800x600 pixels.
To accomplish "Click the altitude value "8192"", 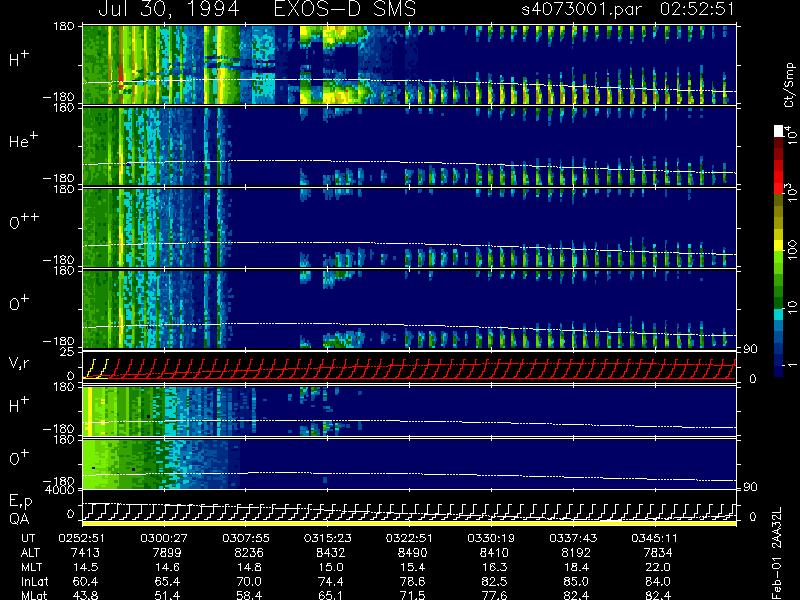I will coord(576,553).
